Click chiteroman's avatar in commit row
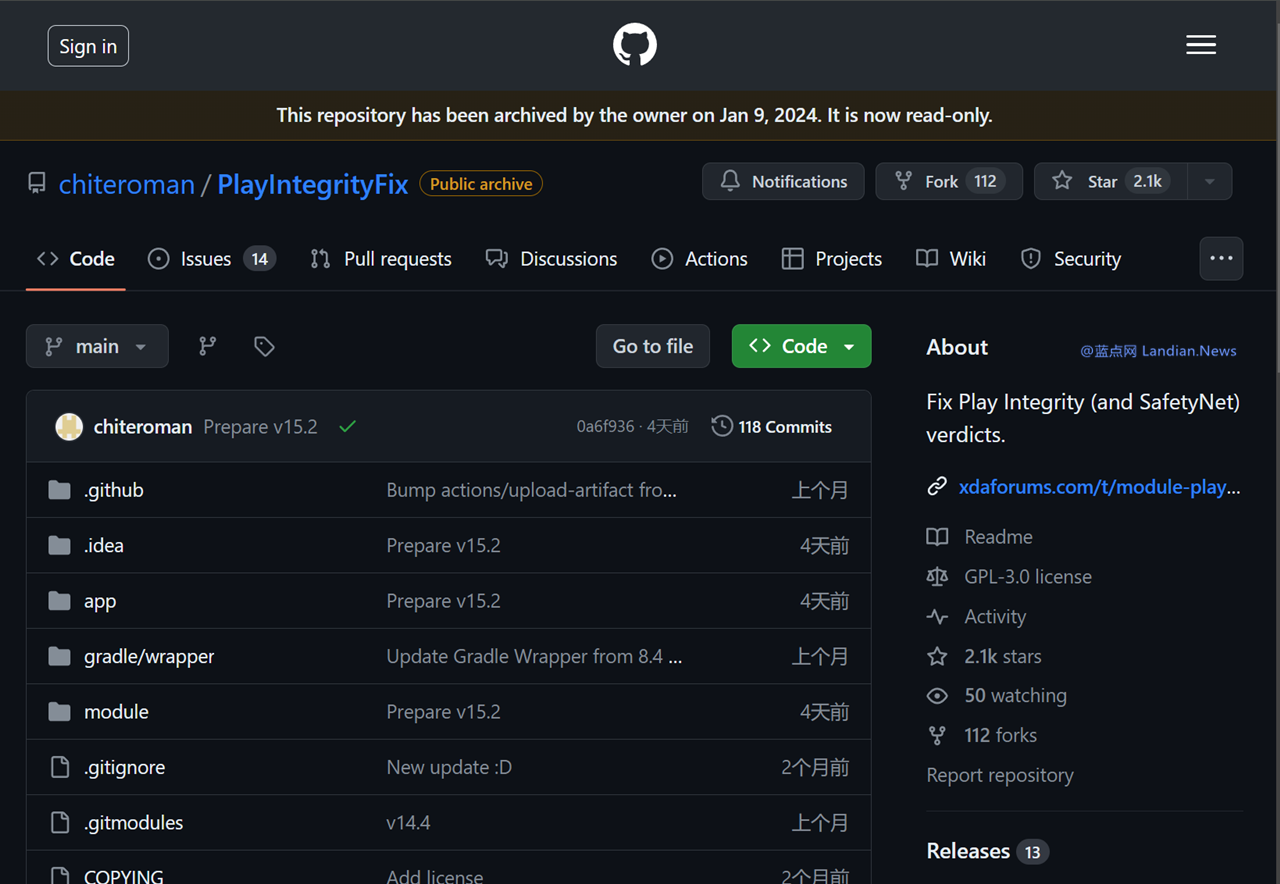This screenshot has height=884, width=1280. 69,427
